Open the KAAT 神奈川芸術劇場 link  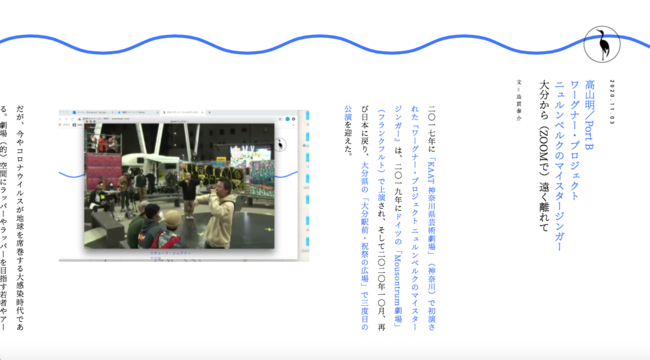pyautogui.click(x=431, y=207)
